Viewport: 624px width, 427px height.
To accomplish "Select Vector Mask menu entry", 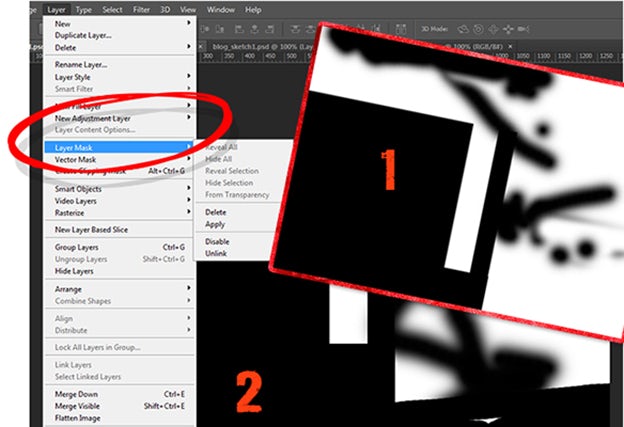I will coord(77,160).
